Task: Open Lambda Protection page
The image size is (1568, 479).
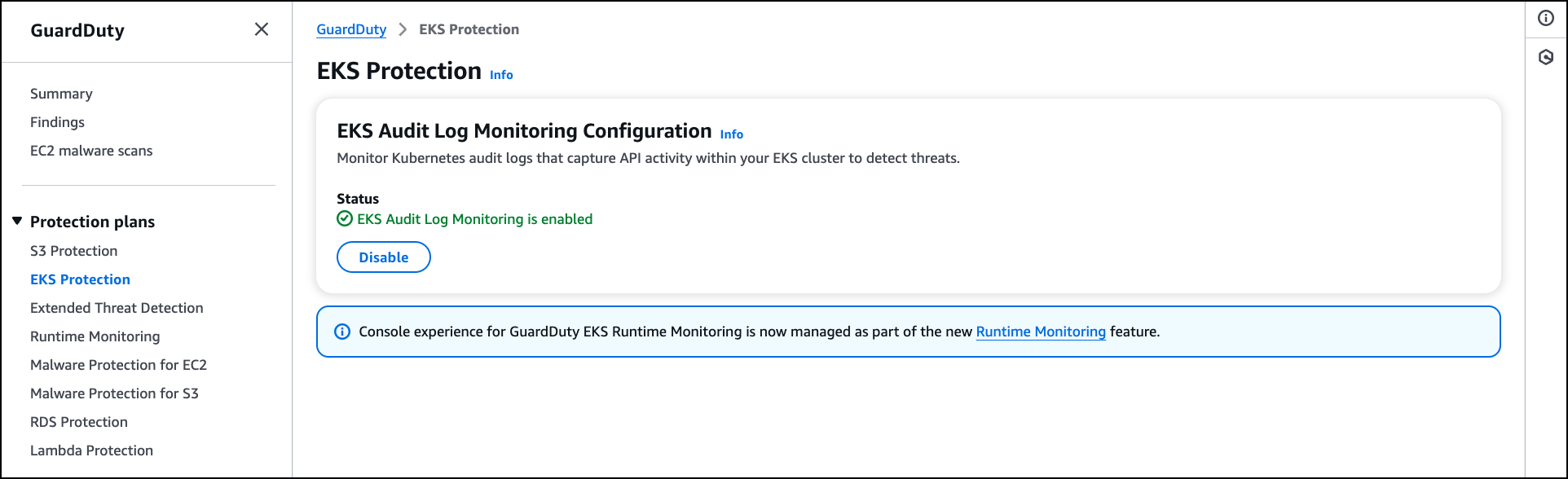Action: [91, 450]
